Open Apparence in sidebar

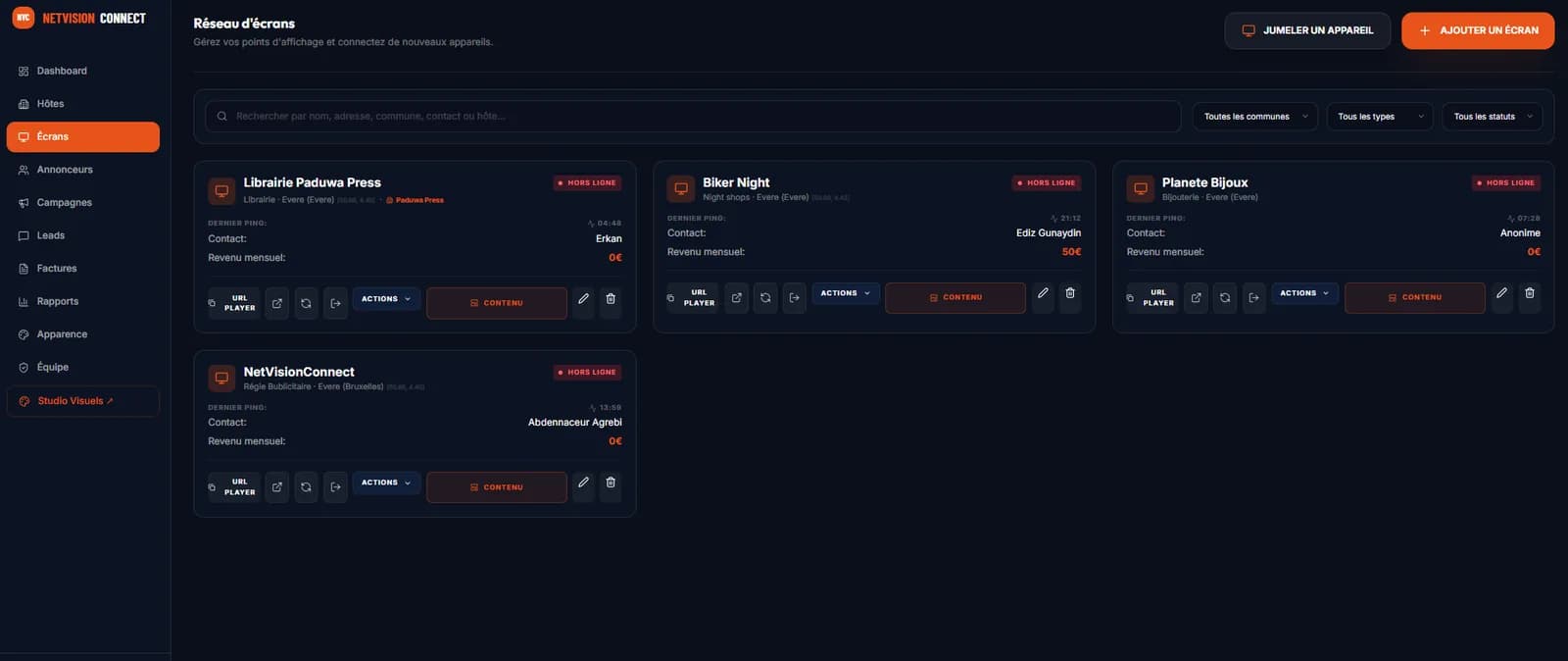(82, 334)
